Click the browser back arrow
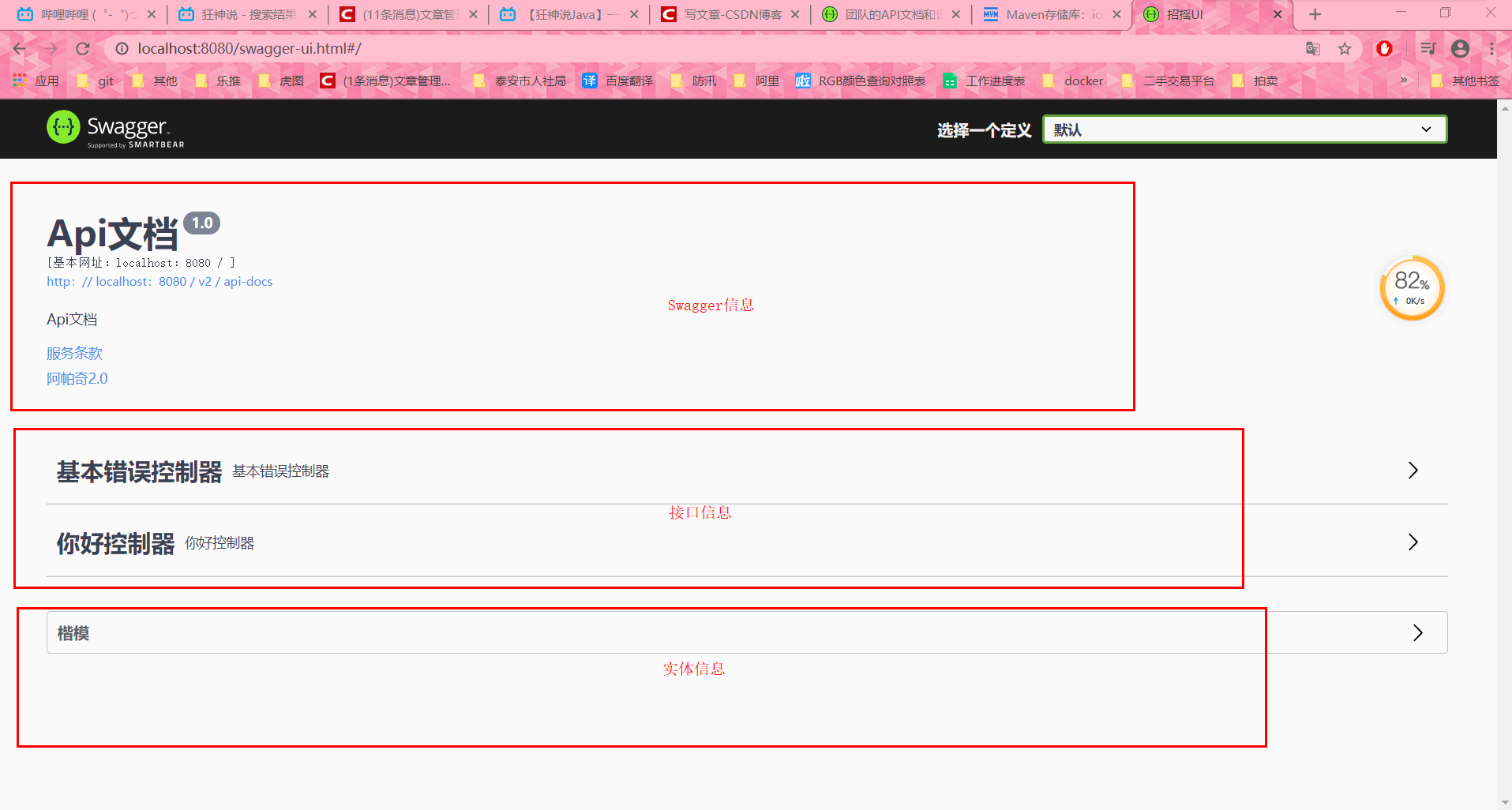The height and width of the screenshot is (810, 1512). [20, 49]
